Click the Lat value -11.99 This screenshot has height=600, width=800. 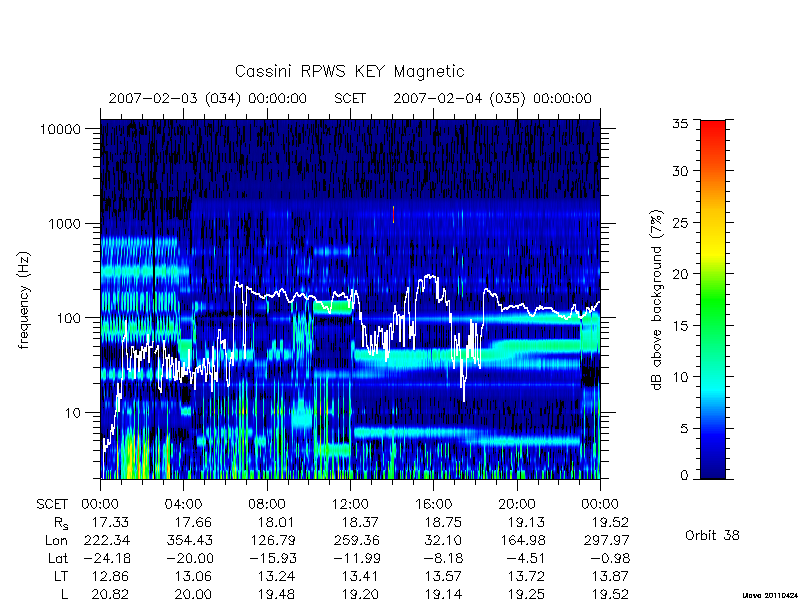(356, 559)
